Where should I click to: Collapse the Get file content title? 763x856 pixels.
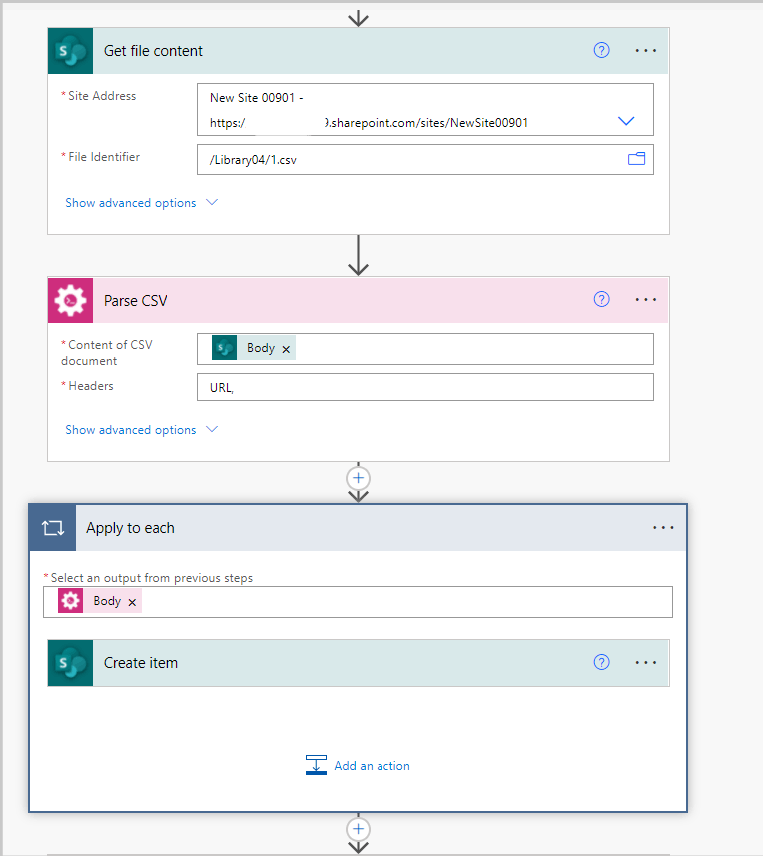153,51
